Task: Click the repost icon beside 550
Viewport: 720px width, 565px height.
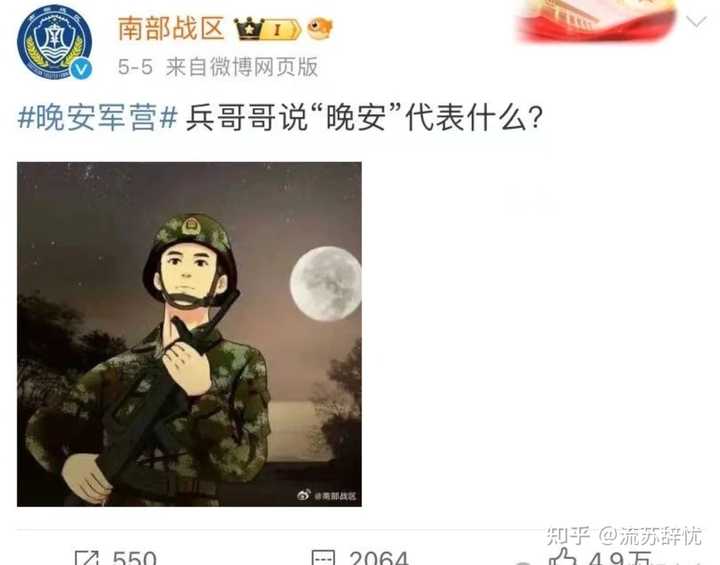Action: (x=87, y=558)
